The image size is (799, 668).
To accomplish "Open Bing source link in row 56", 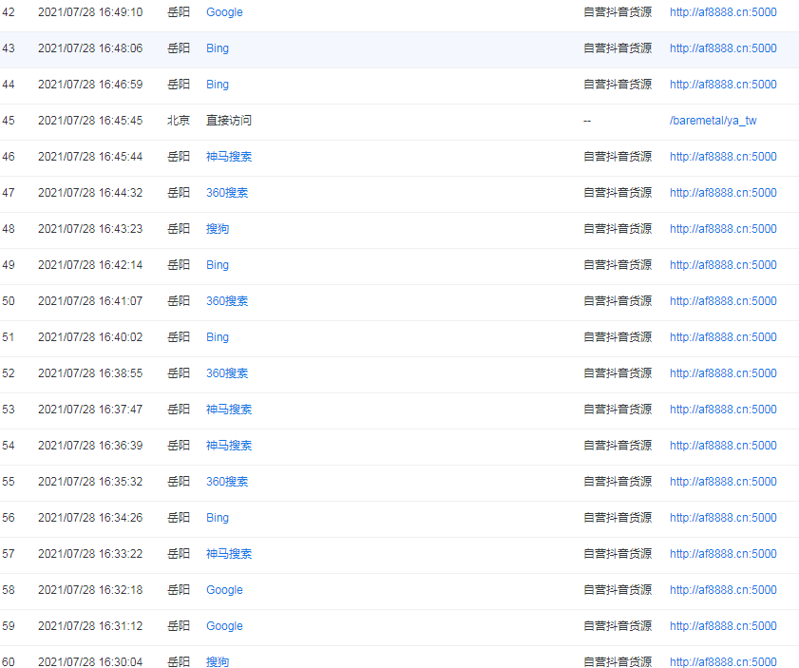I will coord(218,518).
